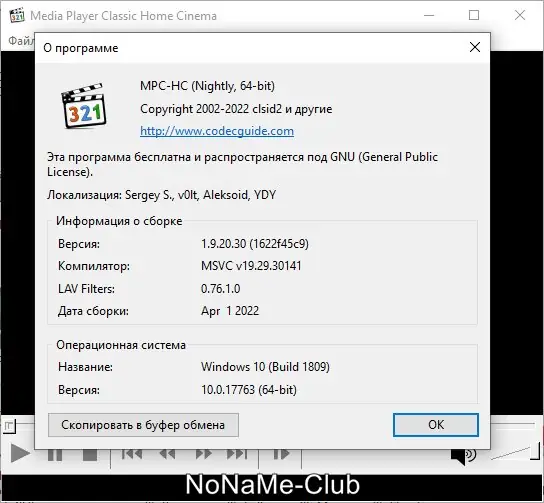Select version text 1.9.20.30 (1622f45c9)

(x=255, y=244)
